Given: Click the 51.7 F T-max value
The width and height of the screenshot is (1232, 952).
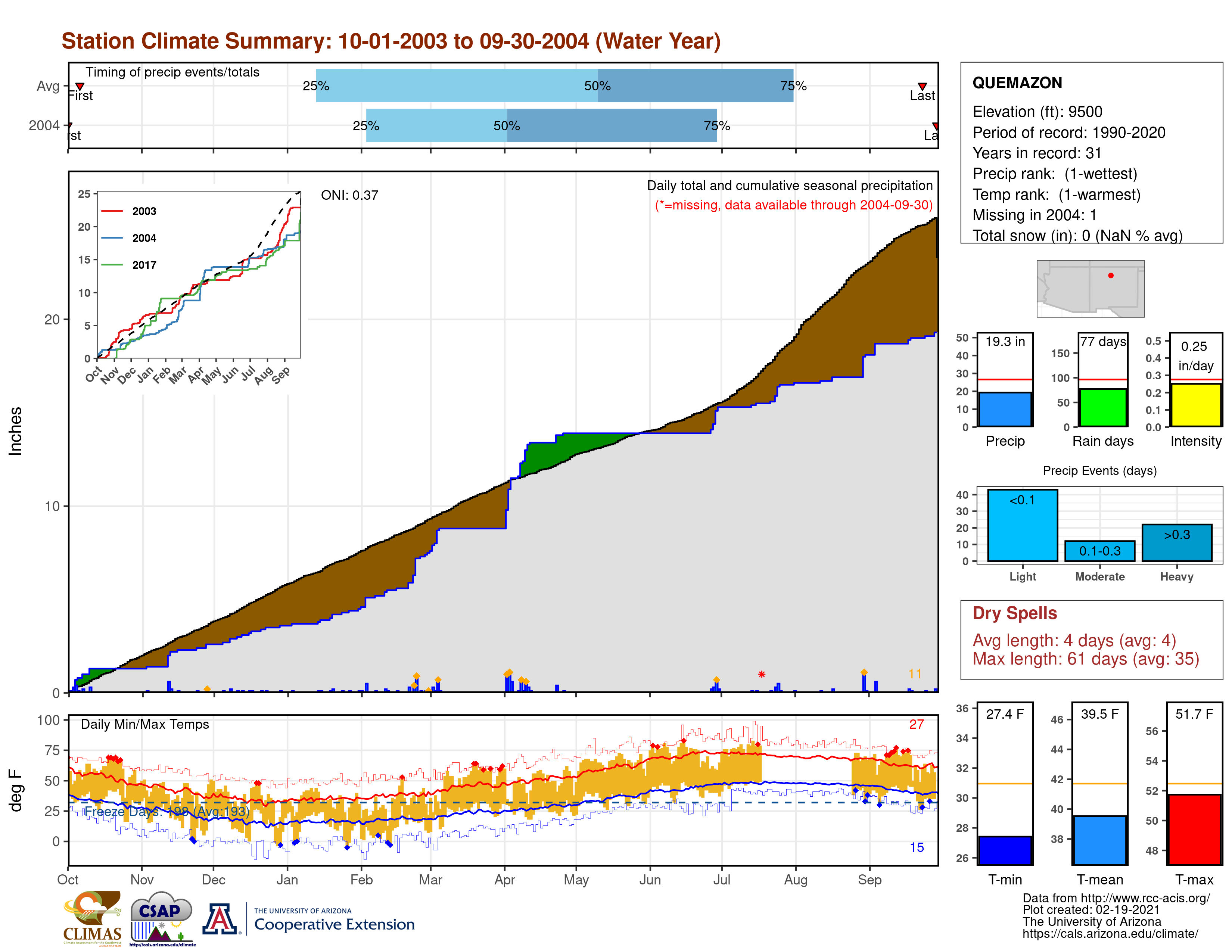Looking at the screenshot, I should 1195,714.
